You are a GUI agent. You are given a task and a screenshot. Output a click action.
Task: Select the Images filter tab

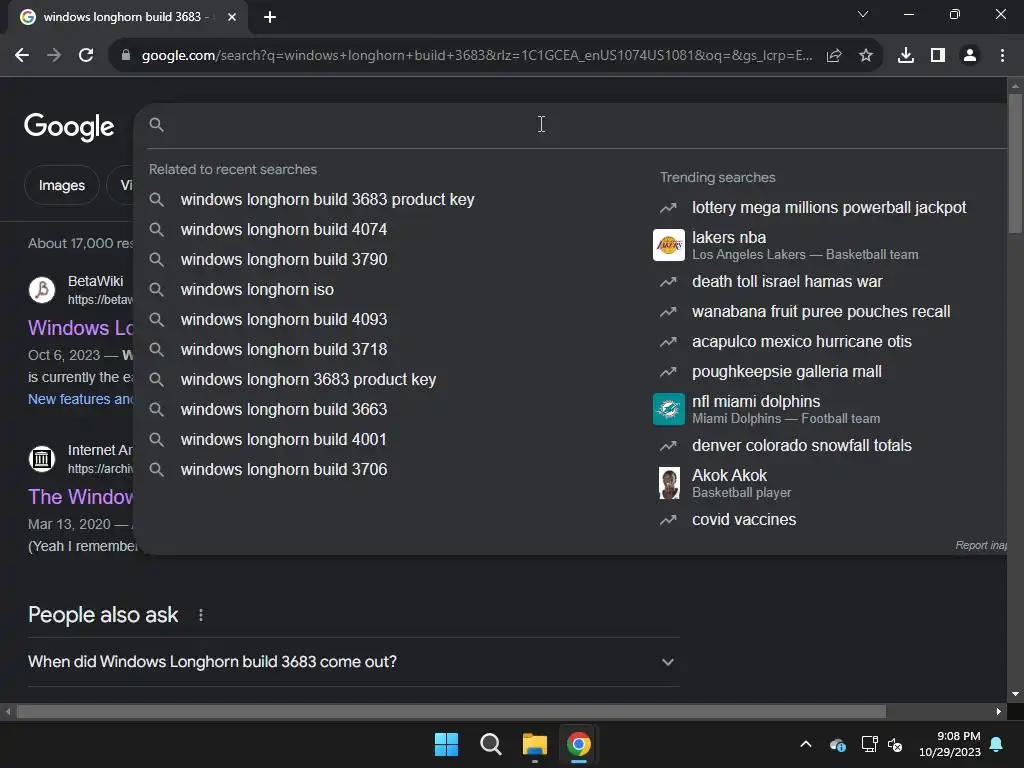click(x=61, y=185)
